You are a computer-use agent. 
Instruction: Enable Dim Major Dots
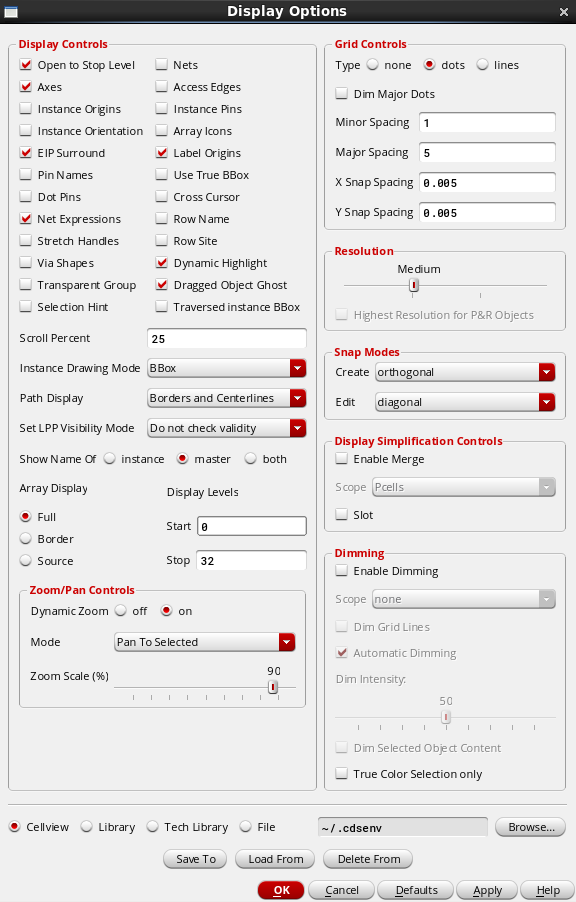pyautogui.click(x=342, y=93)
